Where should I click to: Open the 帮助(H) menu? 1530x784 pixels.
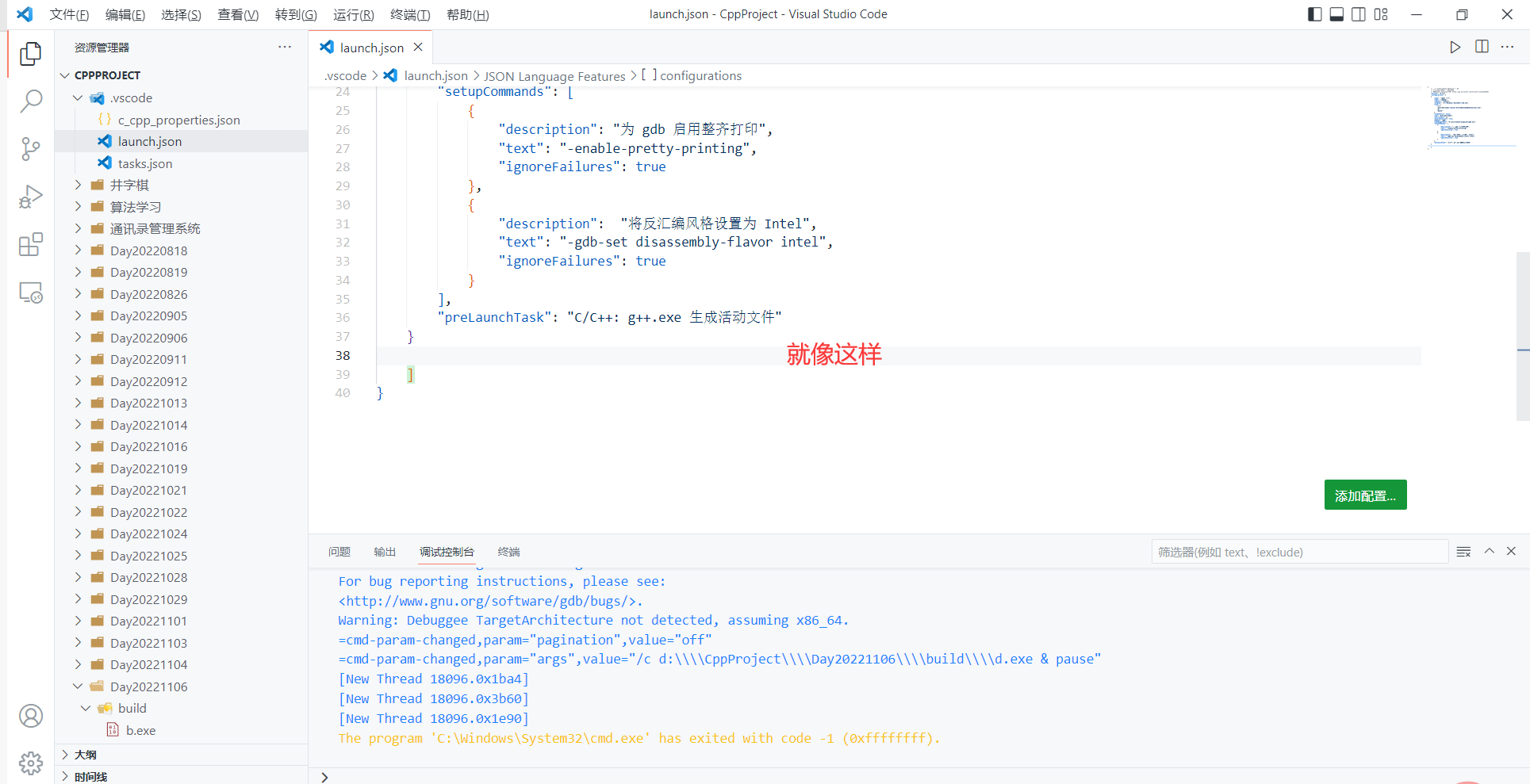[x=467, y=14]
